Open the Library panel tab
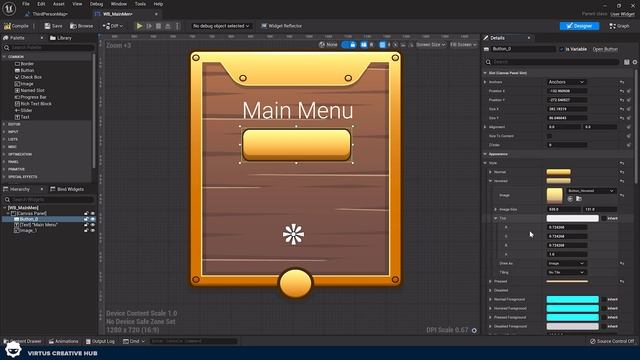This screenshot has width=640, height=360. click(61, 38)
